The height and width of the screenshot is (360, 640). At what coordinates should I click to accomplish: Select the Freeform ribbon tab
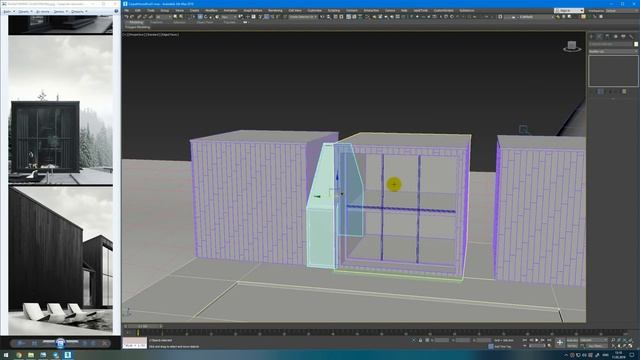[157, 22]
